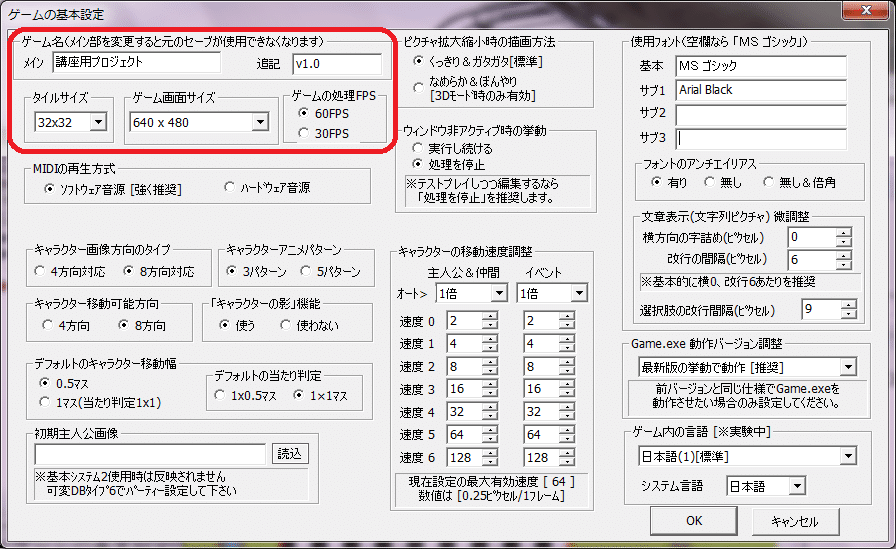Click 読込 button for hero image

point(290,454)
